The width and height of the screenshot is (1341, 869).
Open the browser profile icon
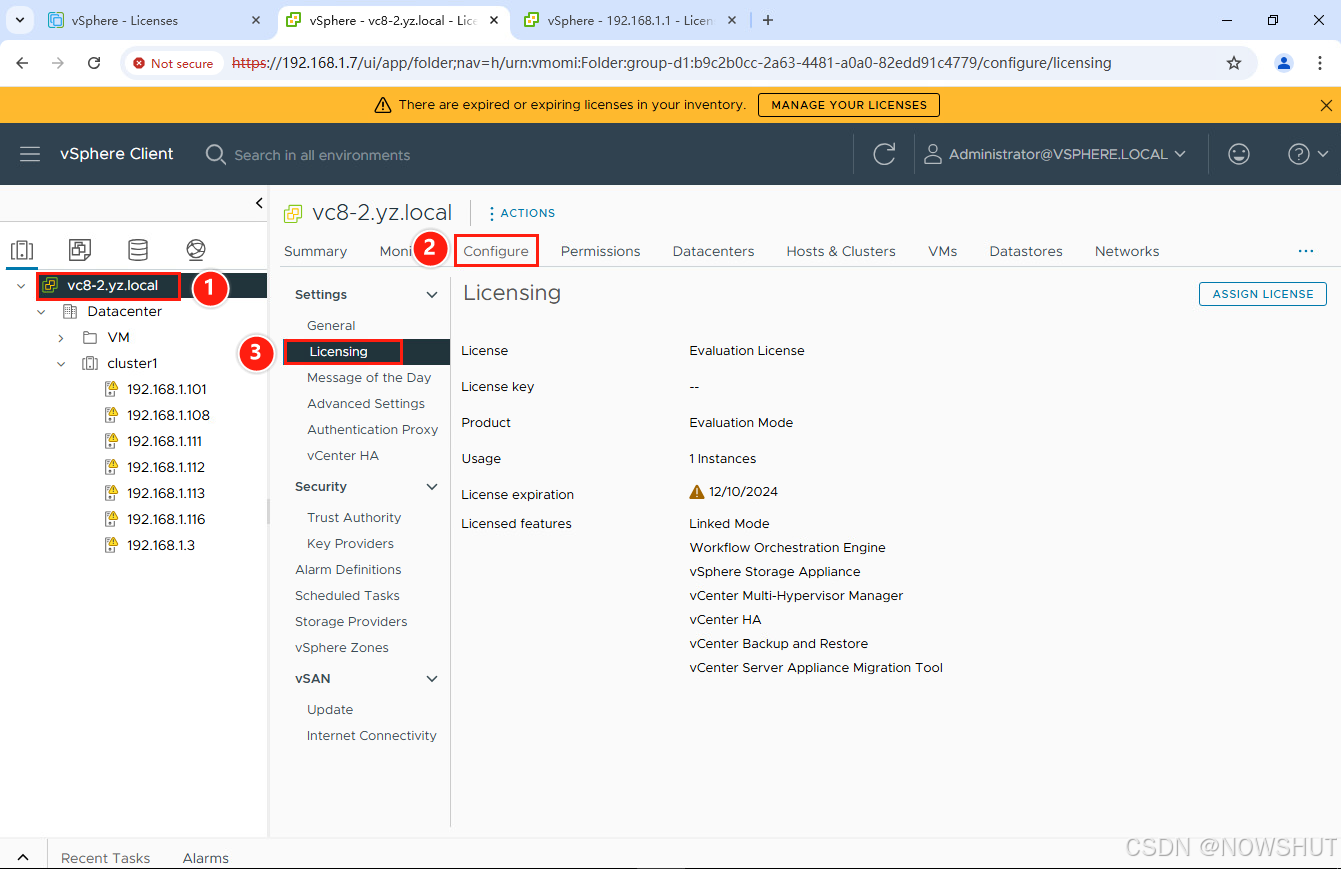click(x=1284, y=63)
